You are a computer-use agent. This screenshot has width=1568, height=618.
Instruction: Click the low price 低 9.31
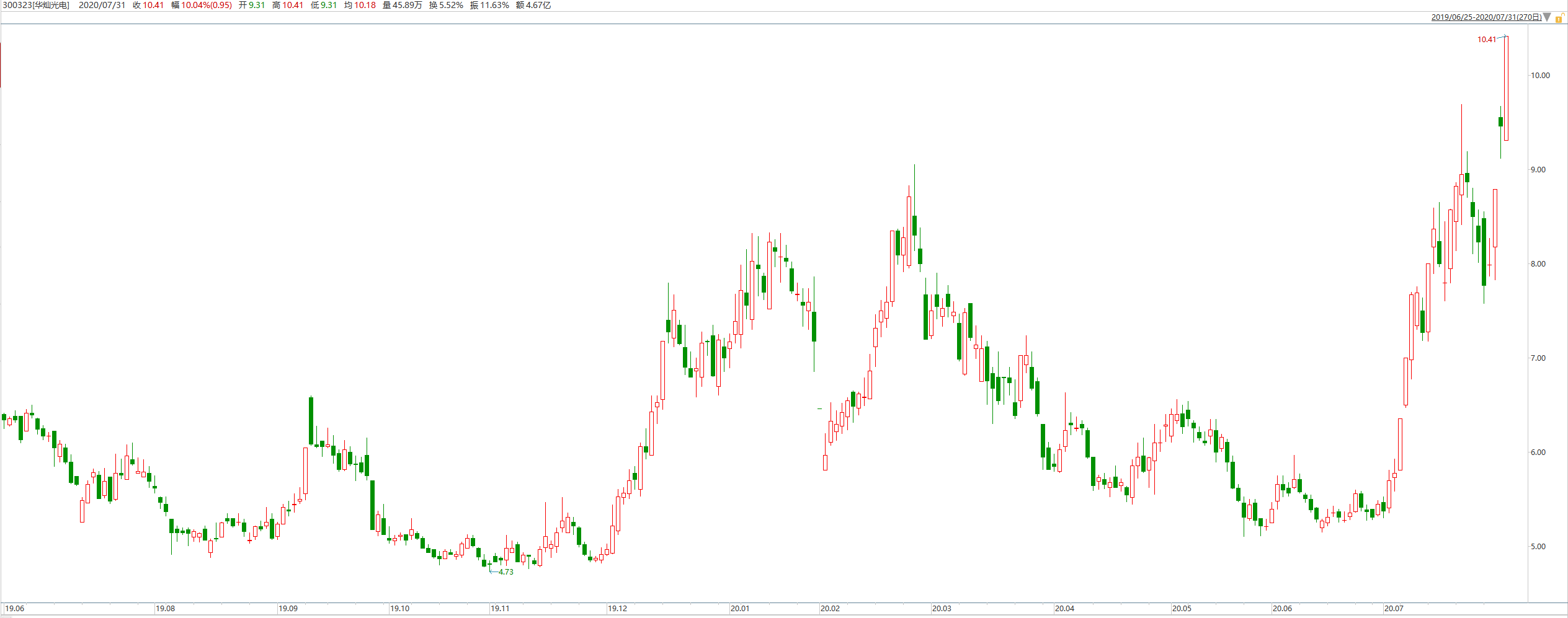(x=324, y=5)
